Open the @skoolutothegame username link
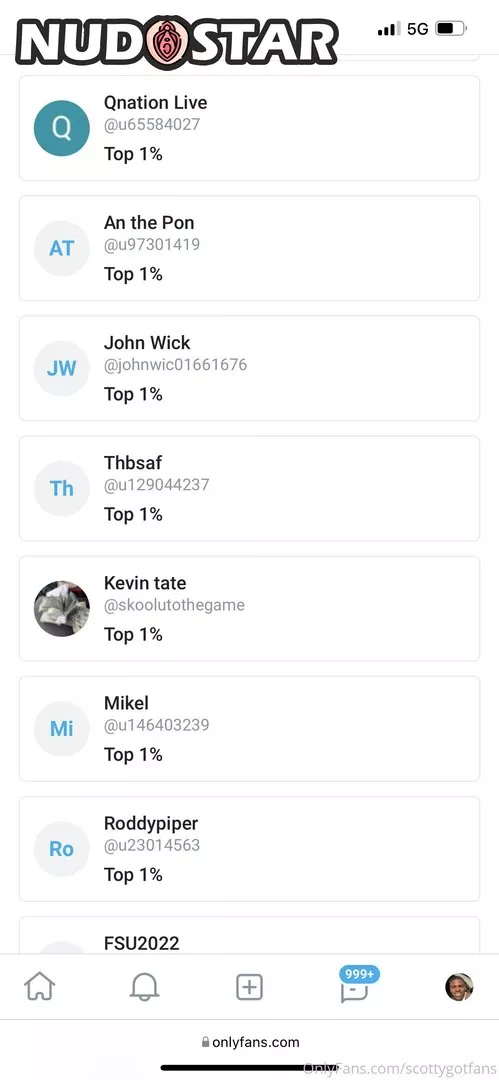Viewport: 499px width, 1080px height. pos(174,605)
